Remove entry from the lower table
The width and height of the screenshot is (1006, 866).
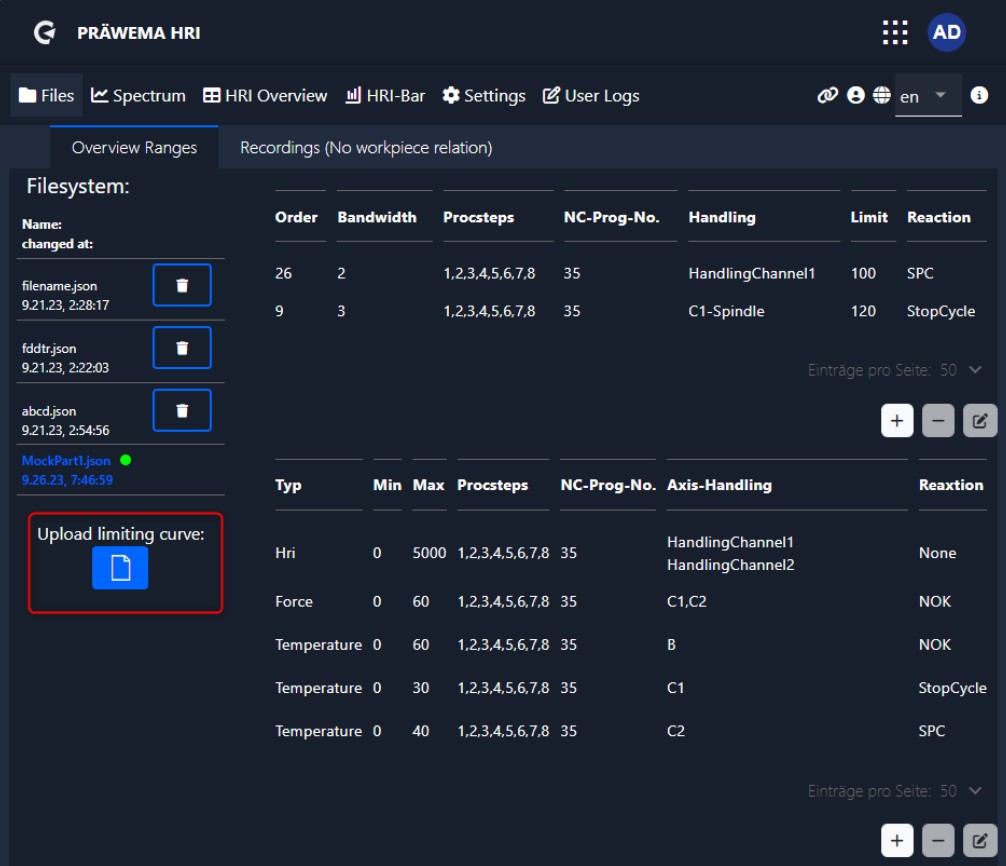point(938,841)
